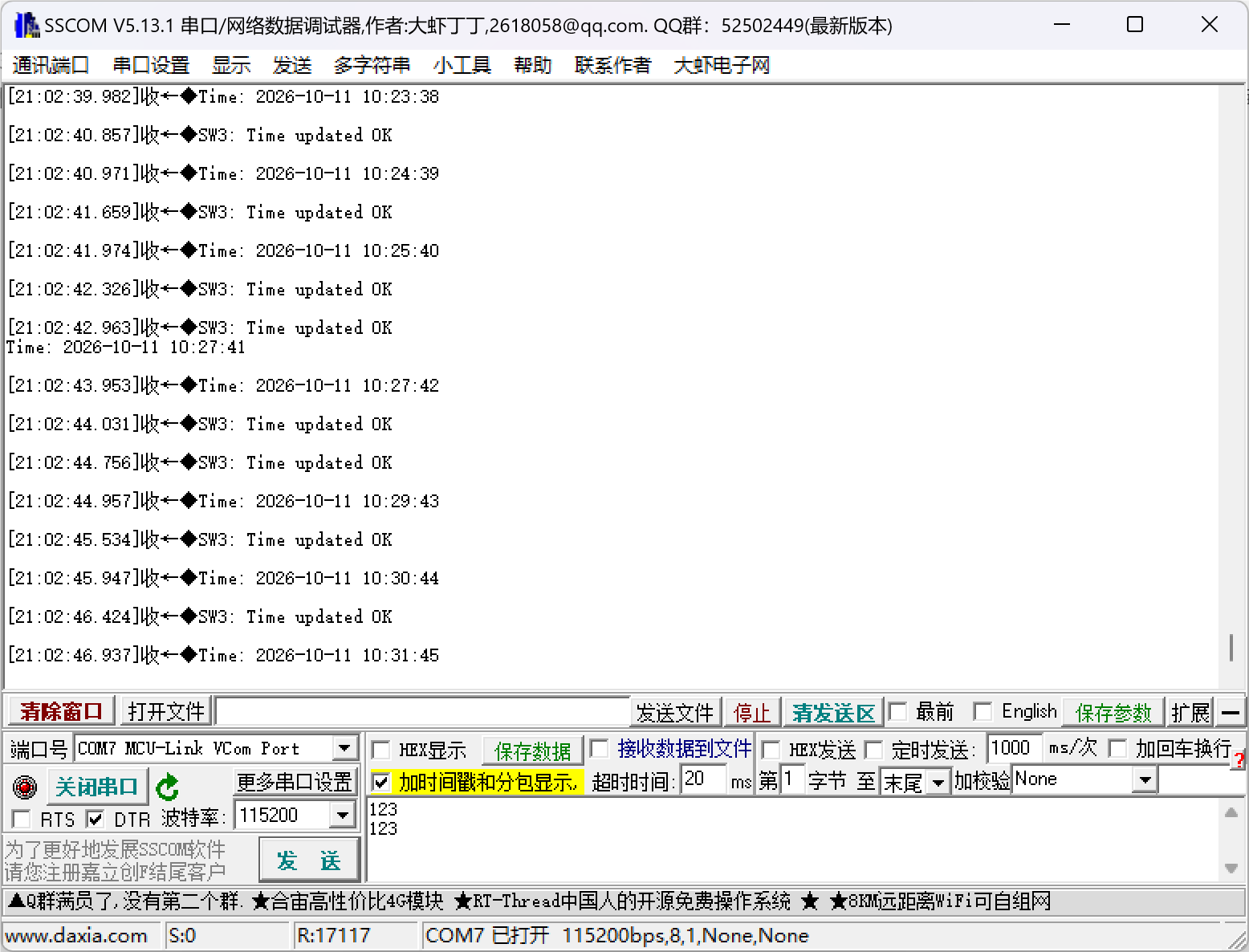The width and height of the screenshot is (1249, 952).
Task: Click the 打开文件 button
Action: click(166, 712)
